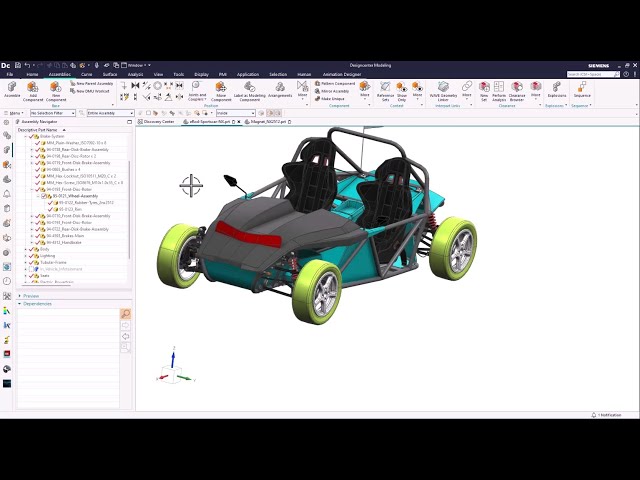Click the Assembly Navigator panel maximize icon
The width and height of the screenshot is (640, 480).
(129, 122)
